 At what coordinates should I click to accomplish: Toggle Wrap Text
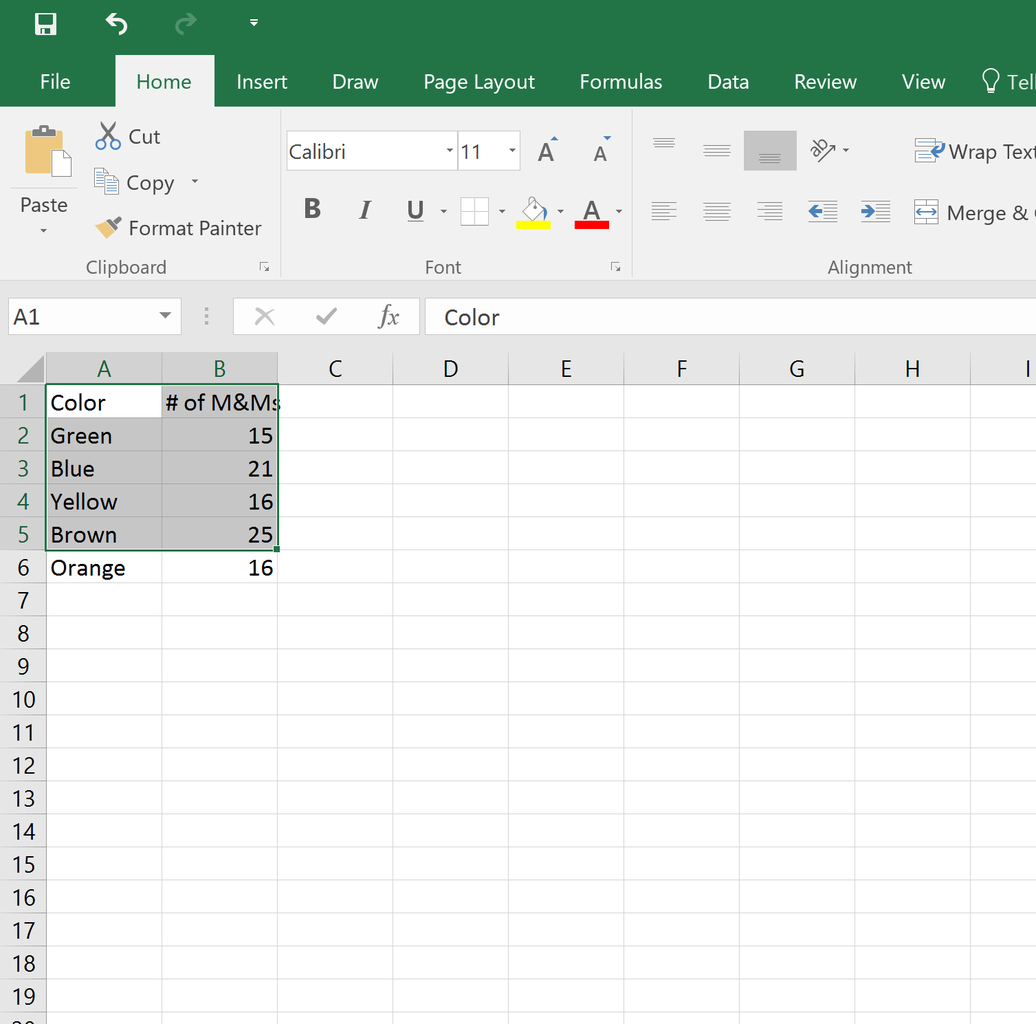[975, 151]
